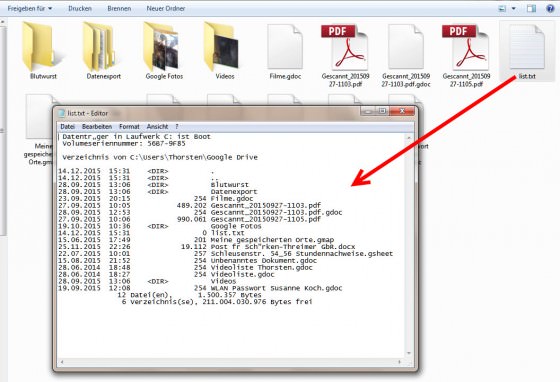Click Neuer Ordner in the toolbar
560x382 pixels.
(x=166, y=8)
